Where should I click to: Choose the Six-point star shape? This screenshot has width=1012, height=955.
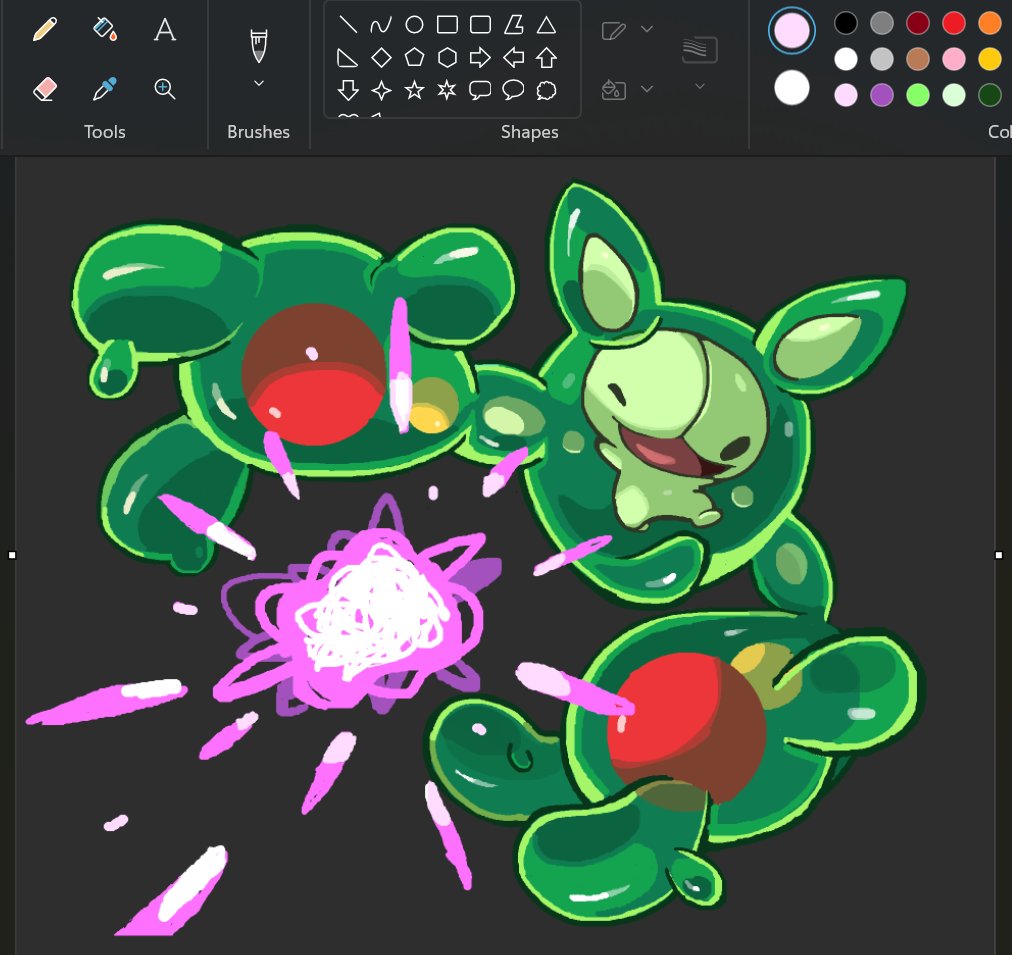tap(447, 90)
